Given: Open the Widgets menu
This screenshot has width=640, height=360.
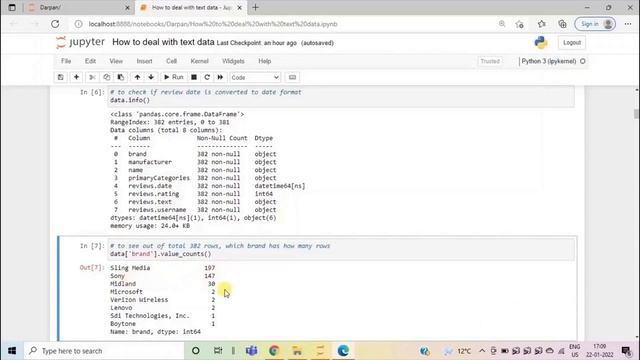Looking at the screenshot, I should 233,61.
